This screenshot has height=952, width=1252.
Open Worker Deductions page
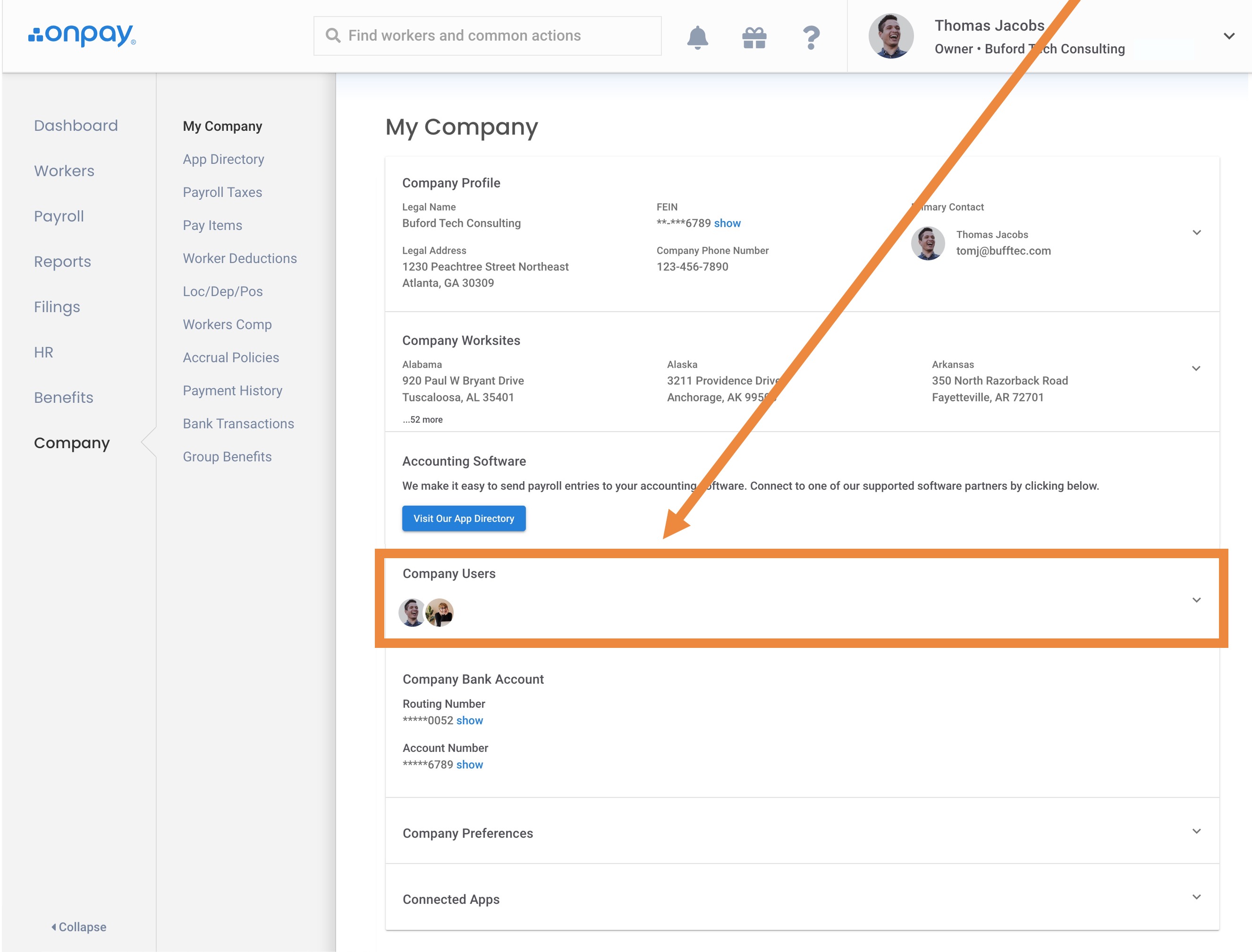pyautogui.click(x=240, y=258)
